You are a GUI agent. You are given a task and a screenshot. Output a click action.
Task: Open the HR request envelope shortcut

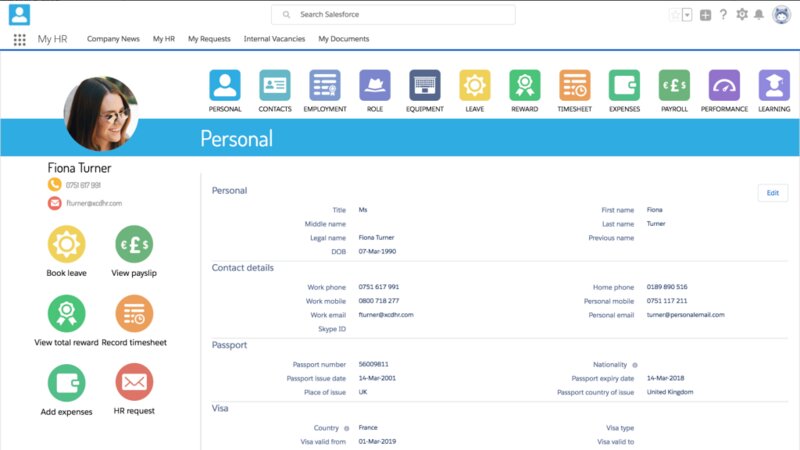(134, 383)
